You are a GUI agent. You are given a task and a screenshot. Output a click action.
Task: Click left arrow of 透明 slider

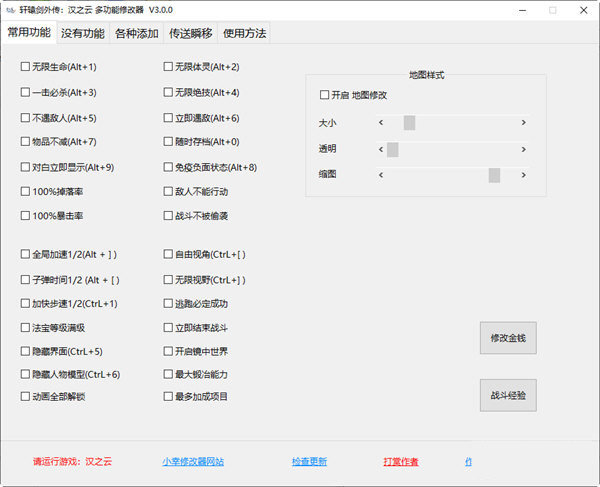point(381,150)
